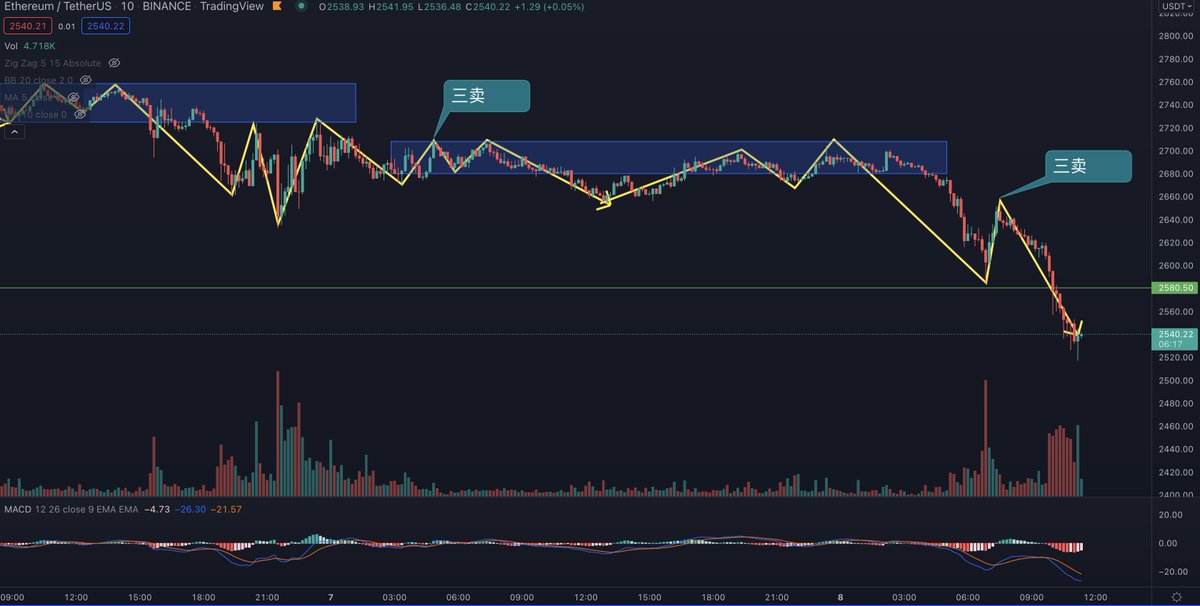Click the TradingView label in chart title
The image size is (1200, 606).
pos(232,6)
